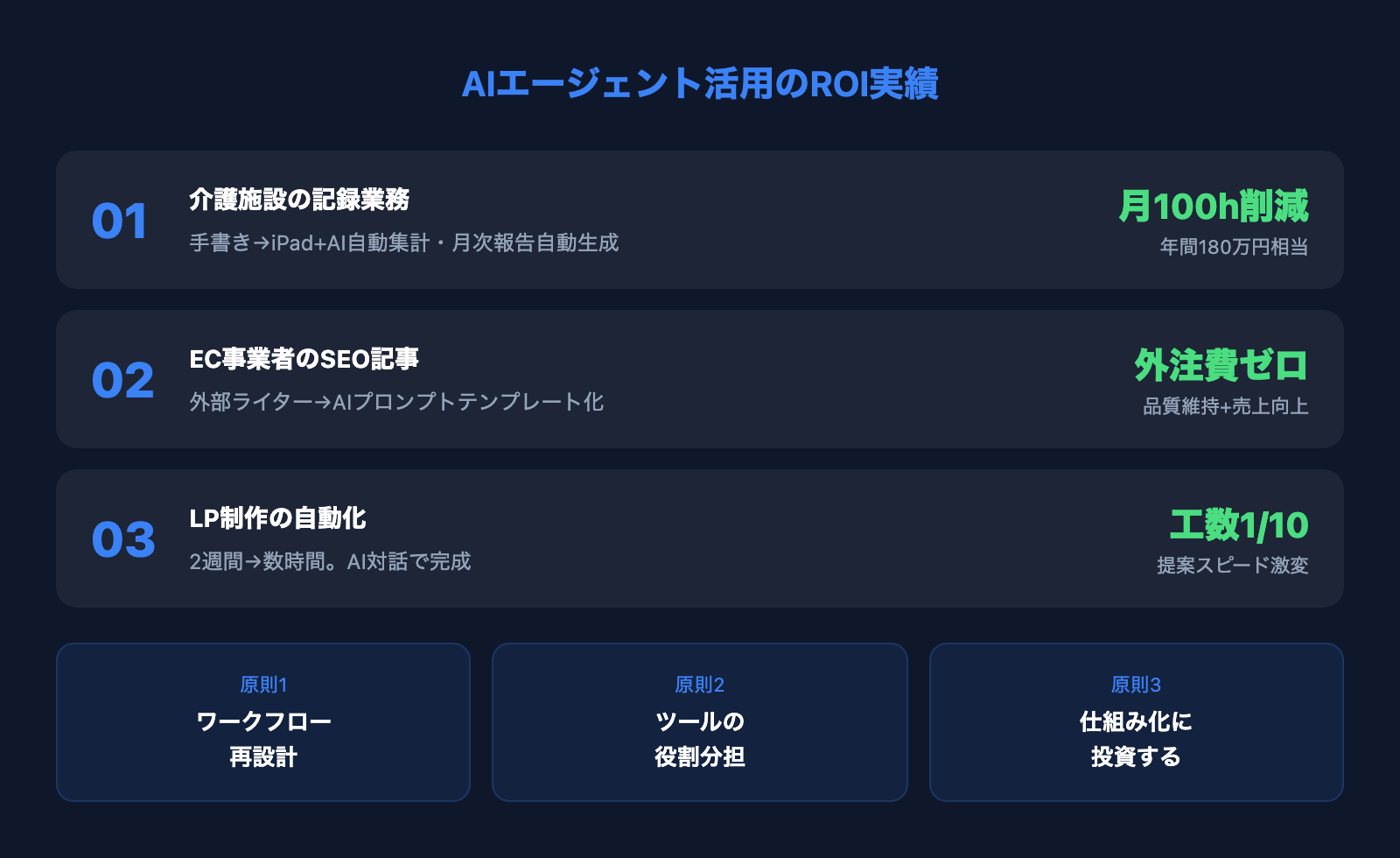1400x858 pixels.
Task: Click the 品質維持+売上向上 subtext
Action: pyautogui.click(x=1225, y=406)
